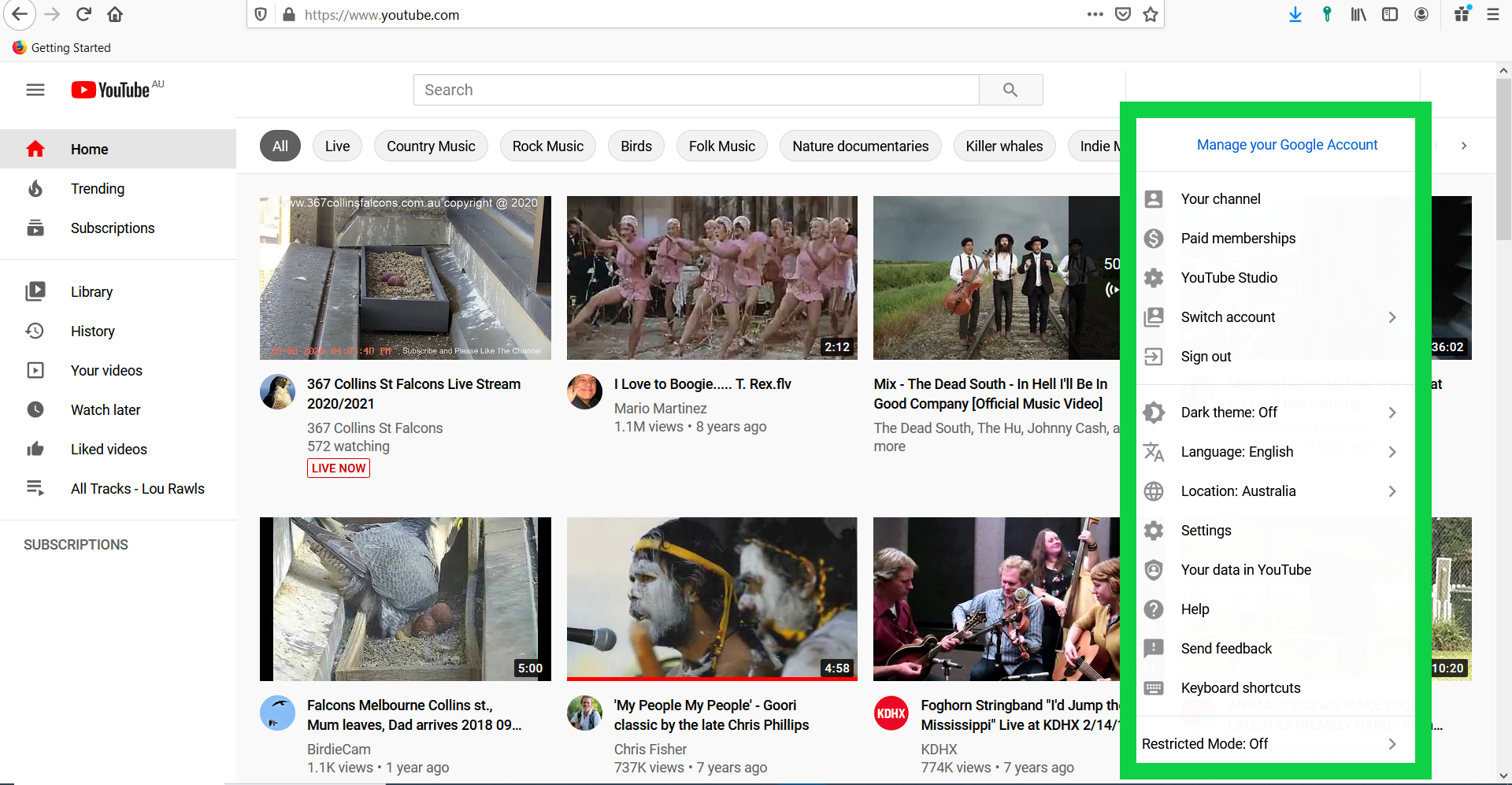The width and height of the screenshot is (1512, 785).
Task: Click Manage your Google Account link
Action: [1287, 145]
